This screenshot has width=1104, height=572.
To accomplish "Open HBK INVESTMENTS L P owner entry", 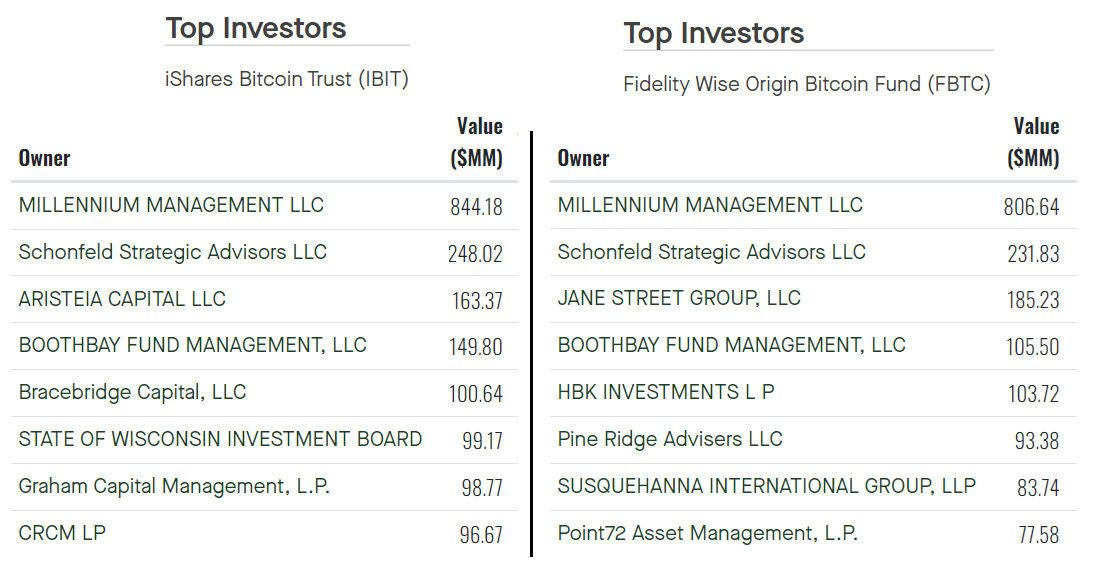I will (666, 392).
